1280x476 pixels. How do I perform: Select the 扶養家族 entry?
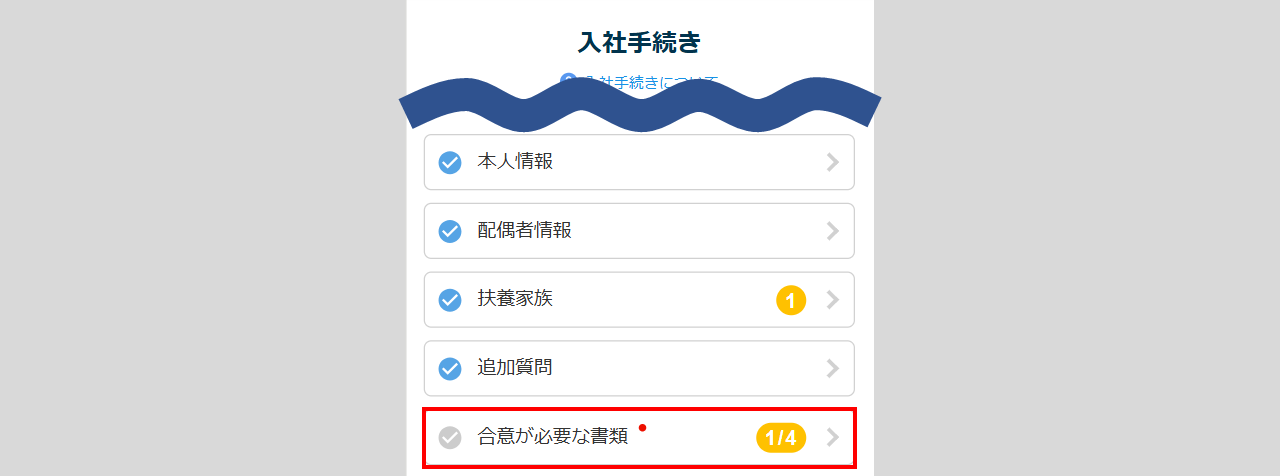tap(515, 300)
